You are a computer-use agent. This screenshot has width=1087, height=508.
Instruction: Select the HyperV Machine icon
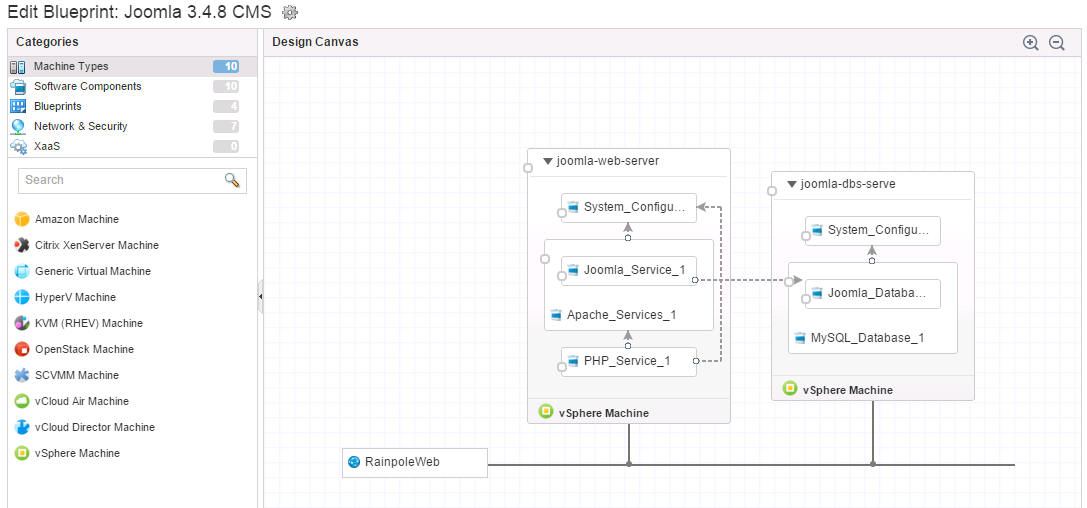tap(22, 297)
